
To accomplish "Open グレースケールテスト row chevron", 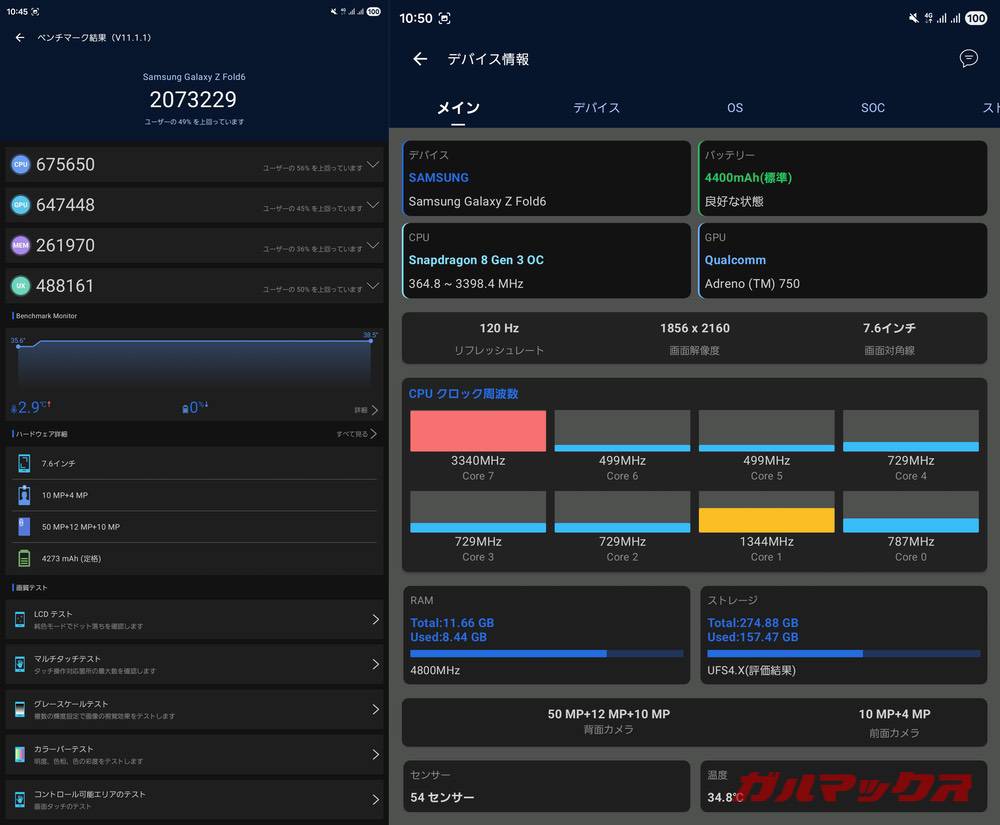I will pyautogui.click(x=375, y=709).
